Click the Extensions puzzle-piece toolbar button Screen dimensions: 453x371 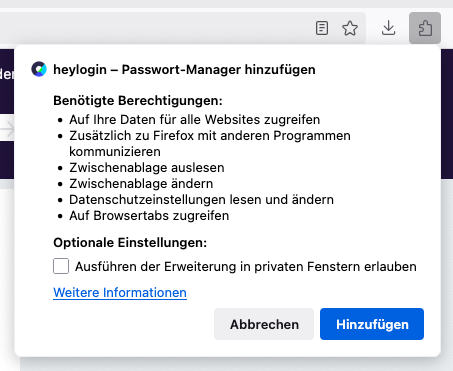click(x=425, y=28)
